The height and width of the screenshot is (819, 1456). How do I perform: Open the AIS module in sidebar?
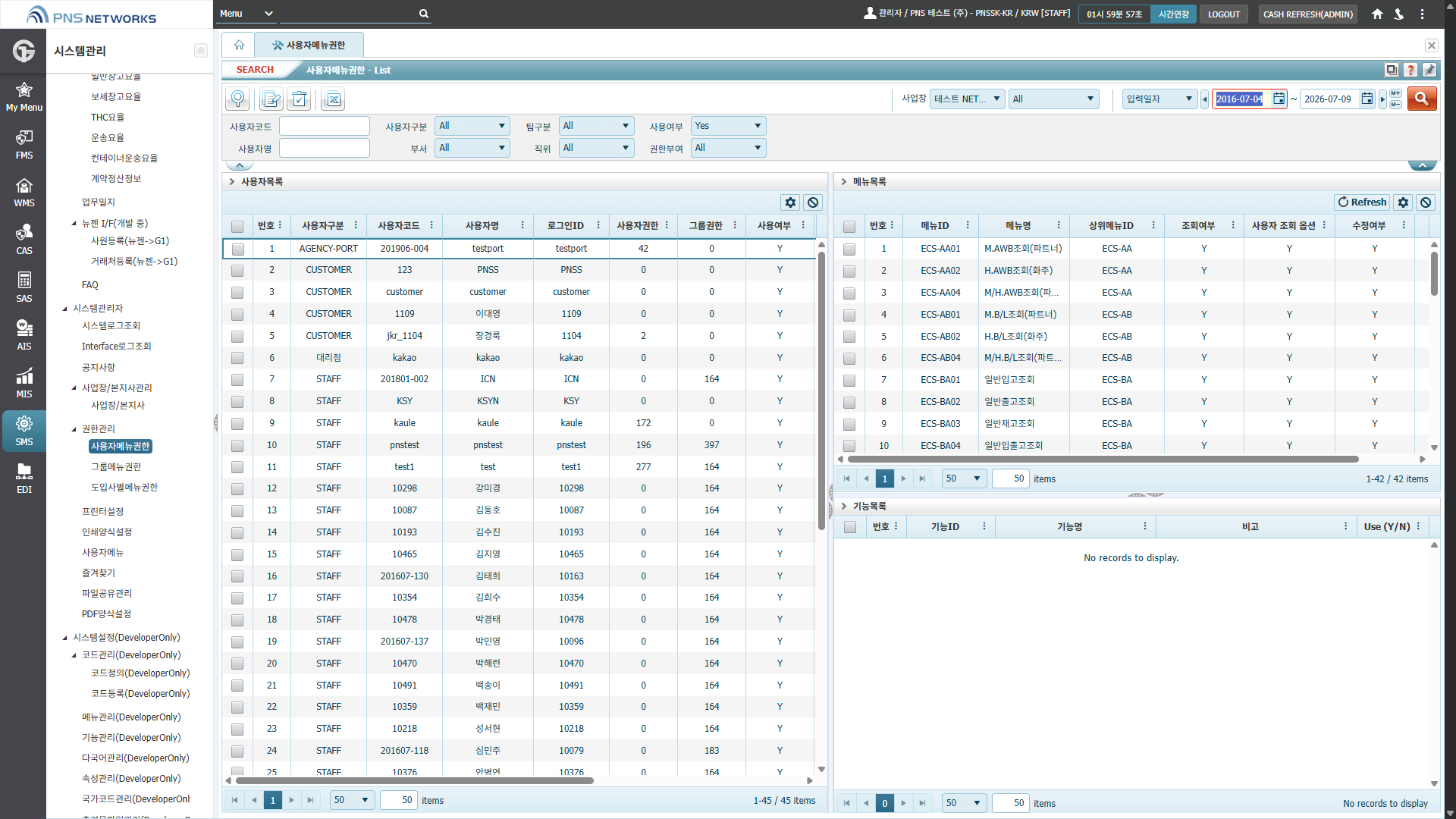[x=24, y=335]
